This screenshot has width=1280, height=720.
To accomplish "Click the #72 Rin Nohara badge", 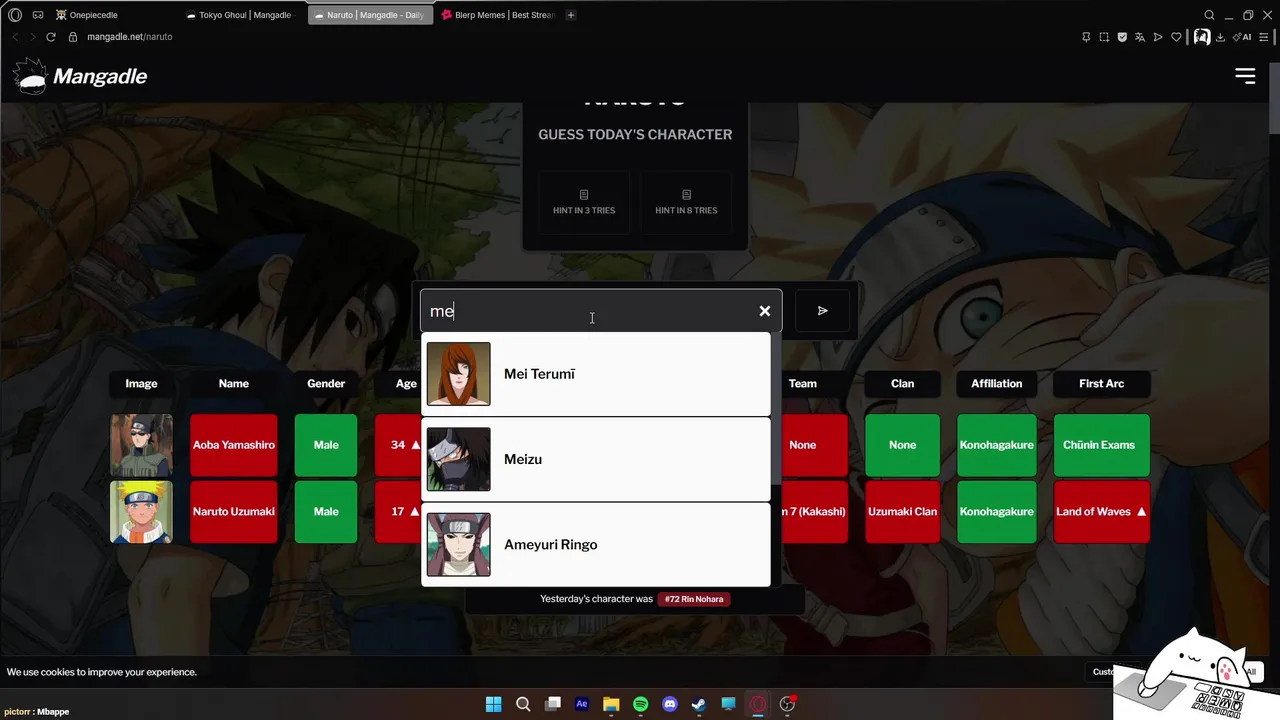I will pos(694,599).
